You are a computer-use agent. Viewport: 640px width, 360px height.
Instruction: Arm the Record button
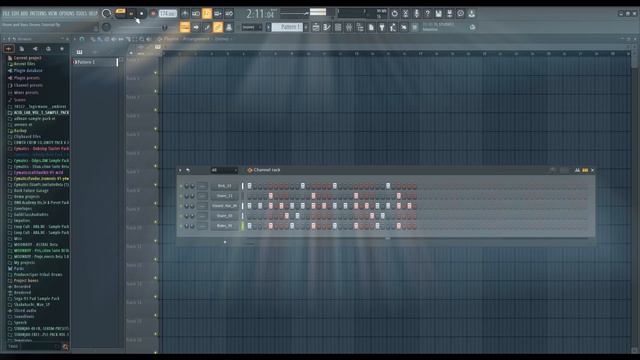point(153,13)
